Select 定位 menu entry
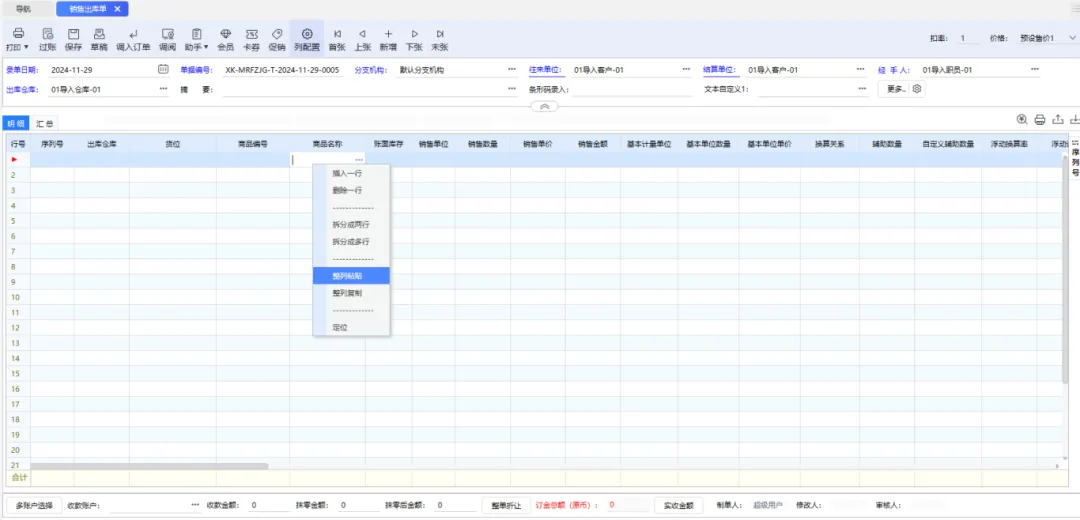 (351, 327)
